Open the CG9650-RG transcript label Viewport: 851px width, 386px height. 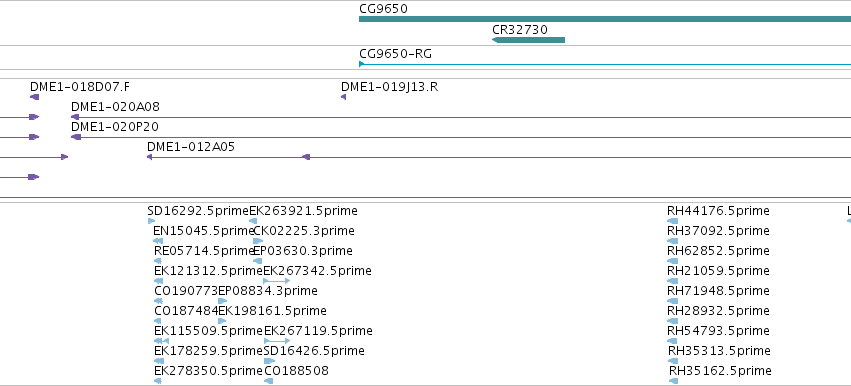tap(396, 54)
